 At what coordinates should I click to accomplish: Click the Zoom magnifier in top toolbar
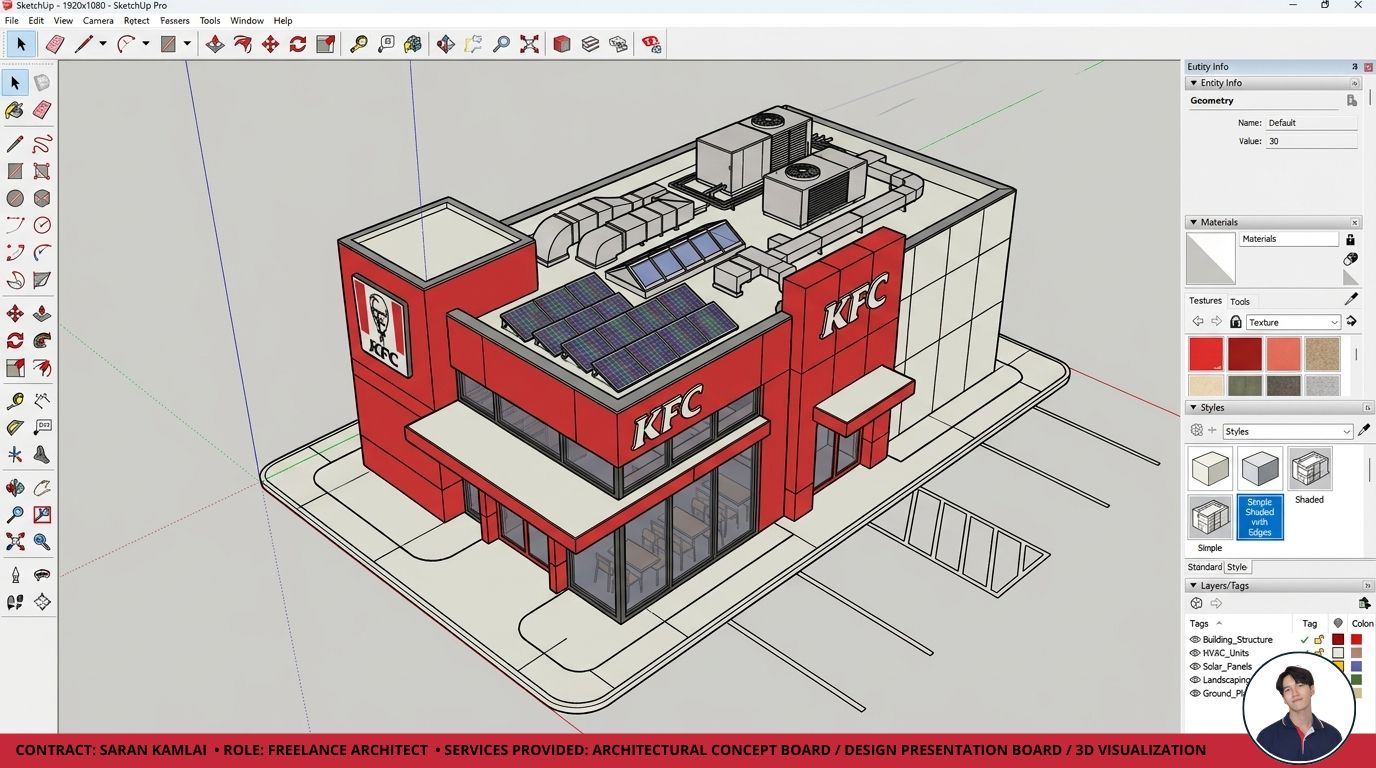[502, 44]
